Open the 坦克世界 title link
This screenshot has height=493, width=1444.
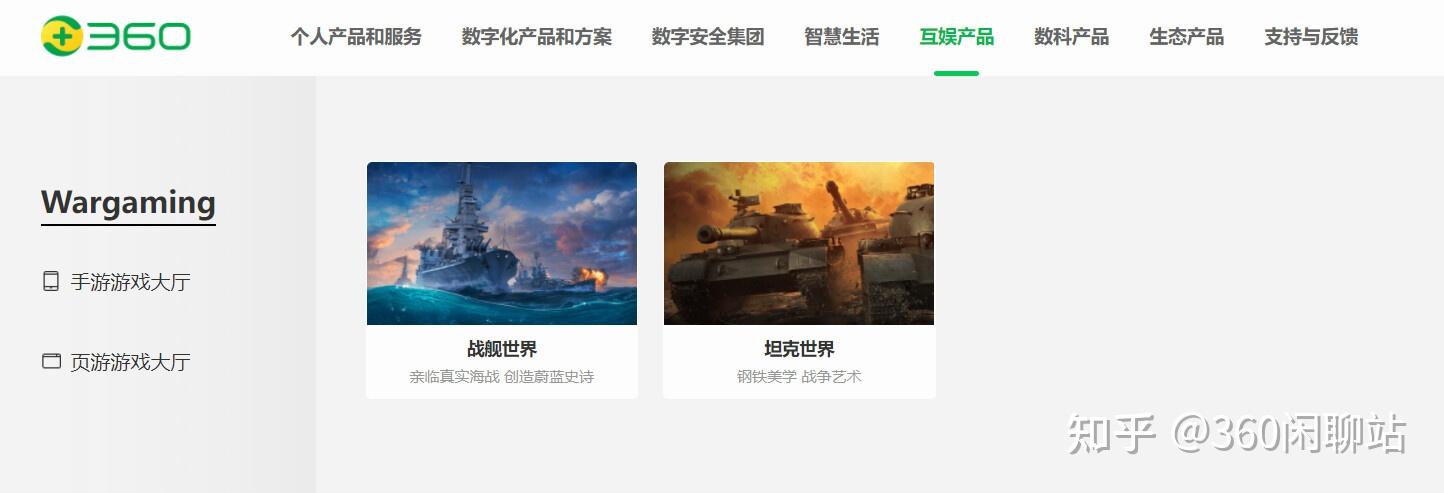[799, 349]
